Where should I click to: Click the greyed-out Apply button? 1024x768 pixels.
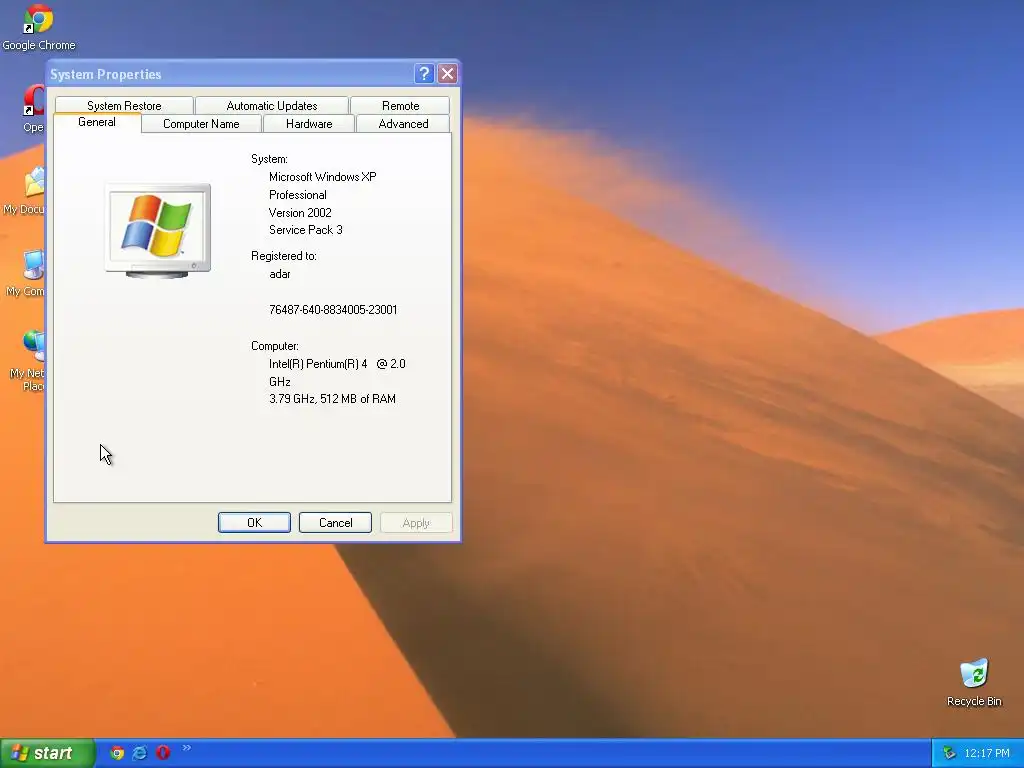[416, 522]
